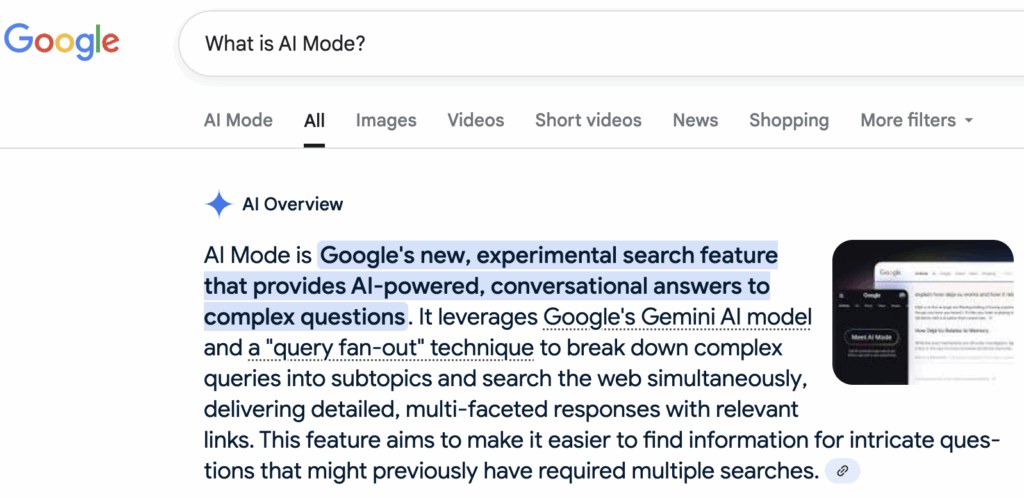1024x499 pixels.
Task: Expand the More filters dropdown
Action: pos(917,120)
